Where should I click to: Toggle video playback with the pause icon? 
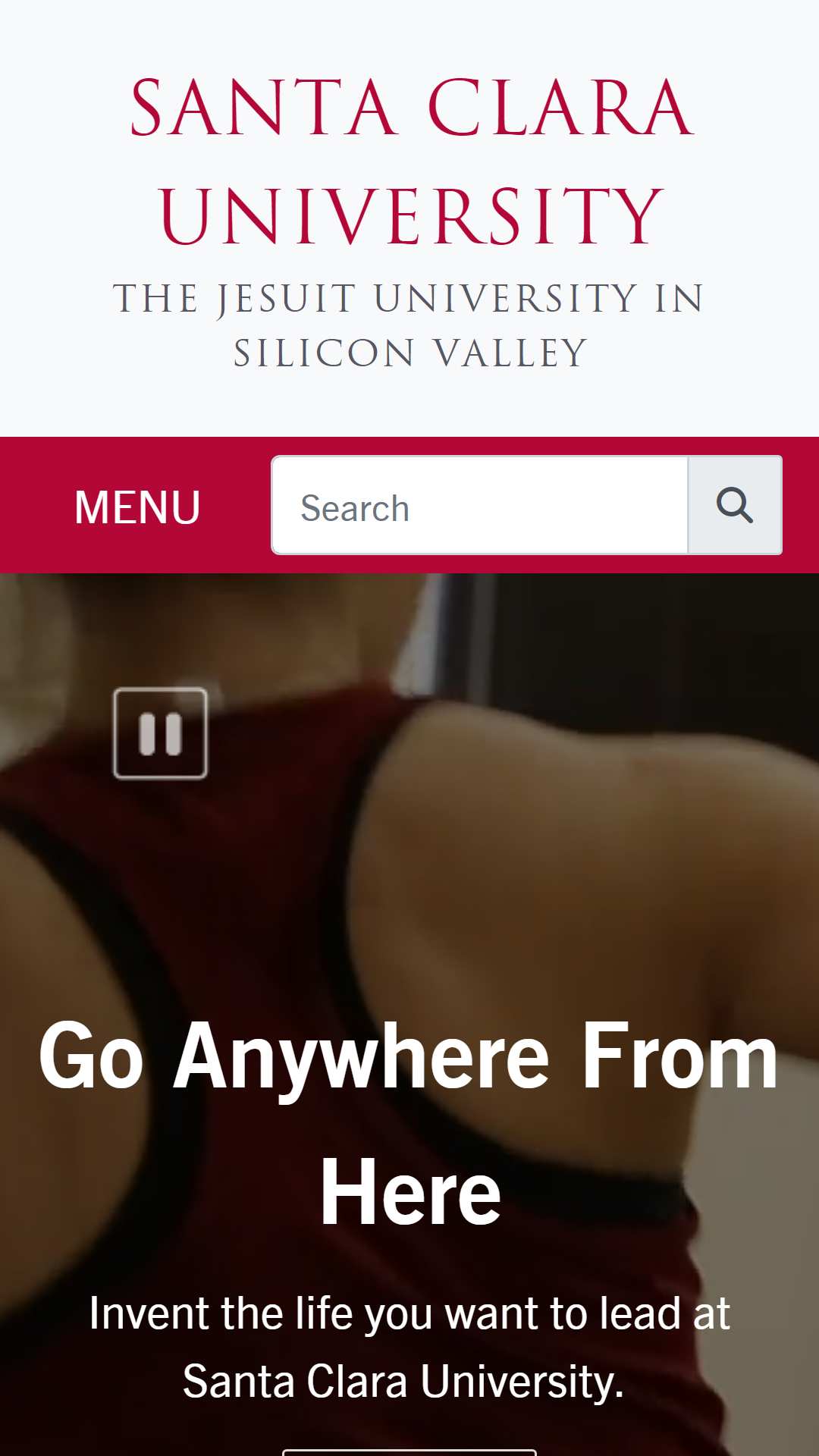point(160,733)
